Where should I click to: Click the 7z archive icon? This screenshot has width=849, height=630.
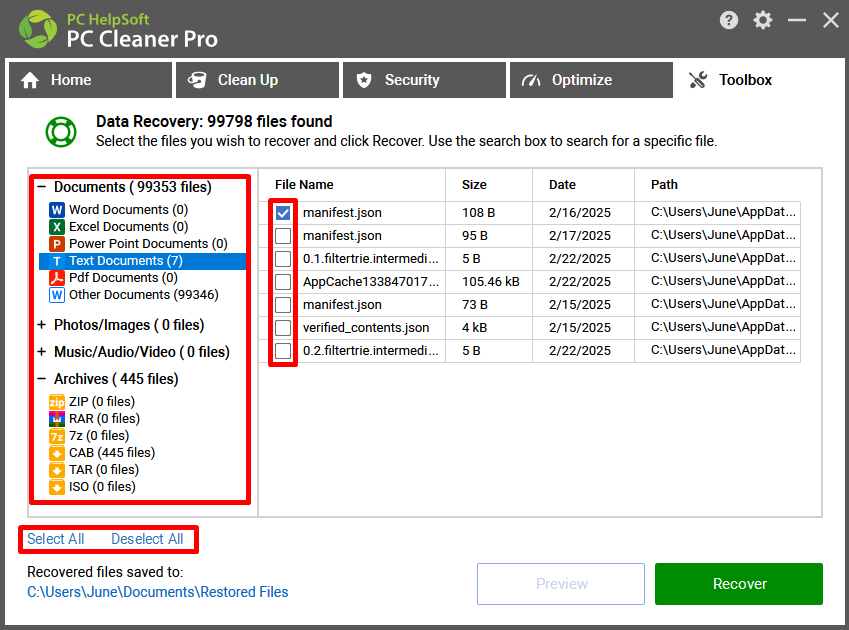pos(57,436)
